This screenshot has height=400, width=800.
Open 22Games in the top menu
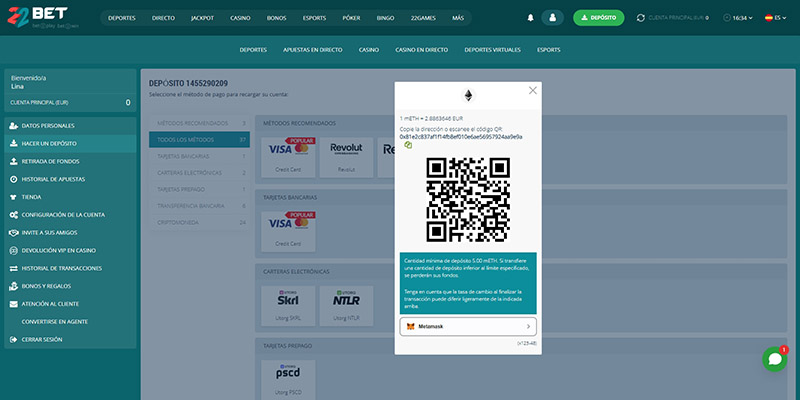(423, 18)
